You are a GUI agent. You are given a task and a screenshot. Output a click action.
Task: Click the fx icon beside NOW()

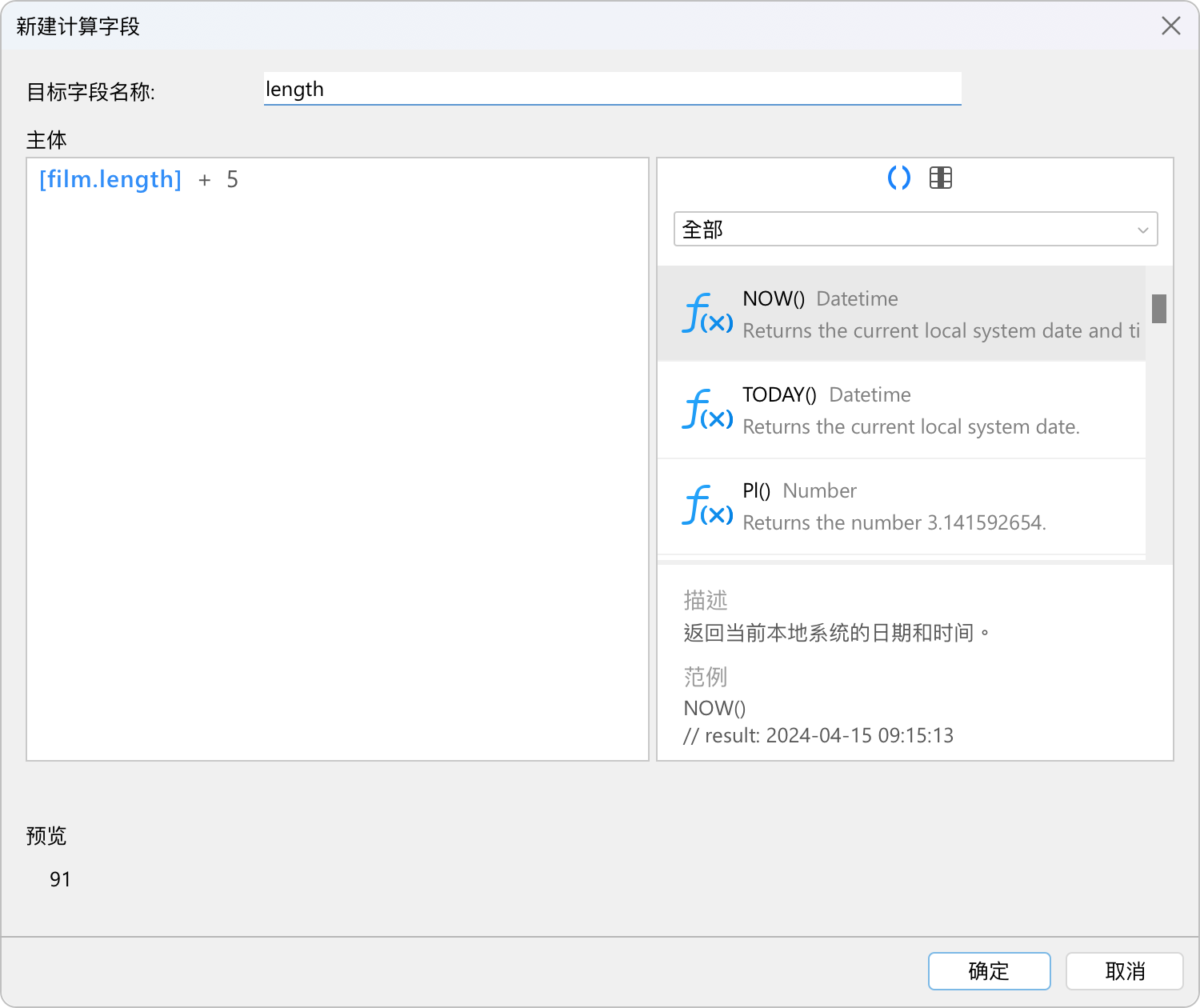tap(706, 314)
